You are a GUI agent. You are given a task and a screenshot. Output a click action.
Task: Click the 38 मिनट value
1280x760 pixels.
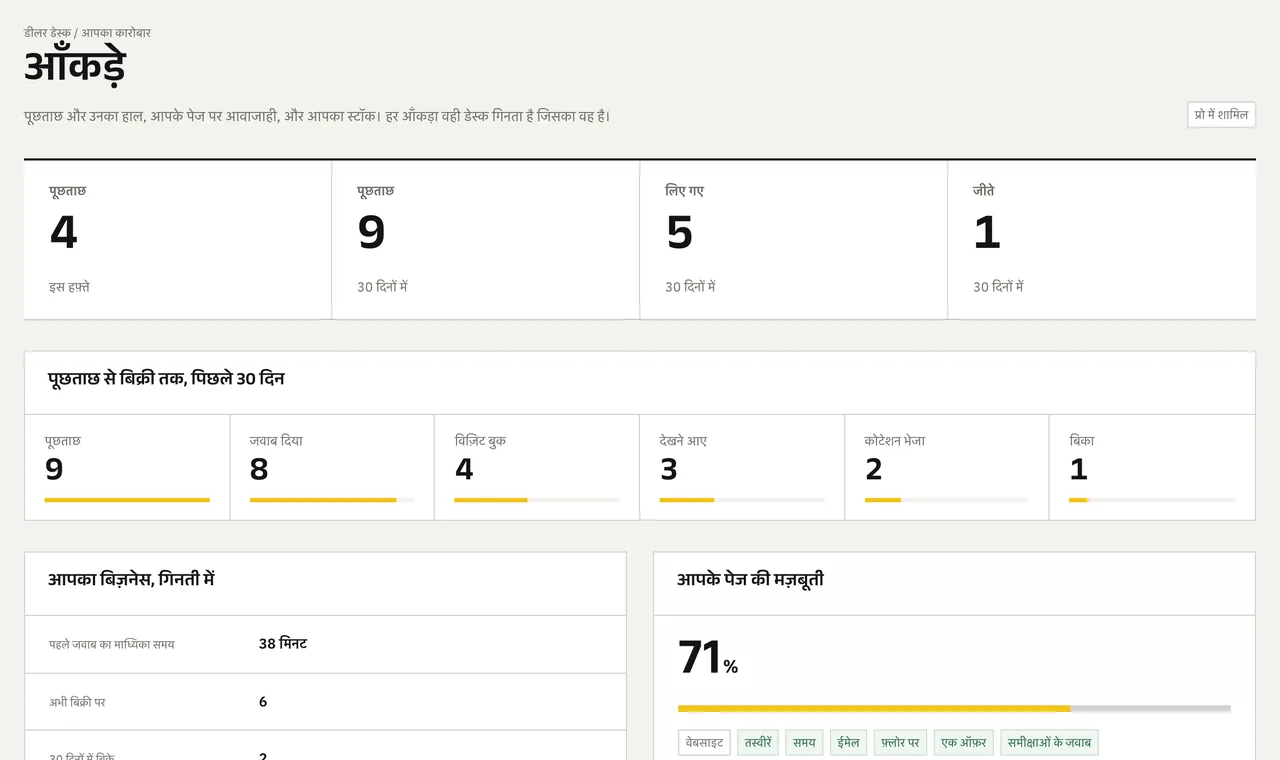click(283, 643)
